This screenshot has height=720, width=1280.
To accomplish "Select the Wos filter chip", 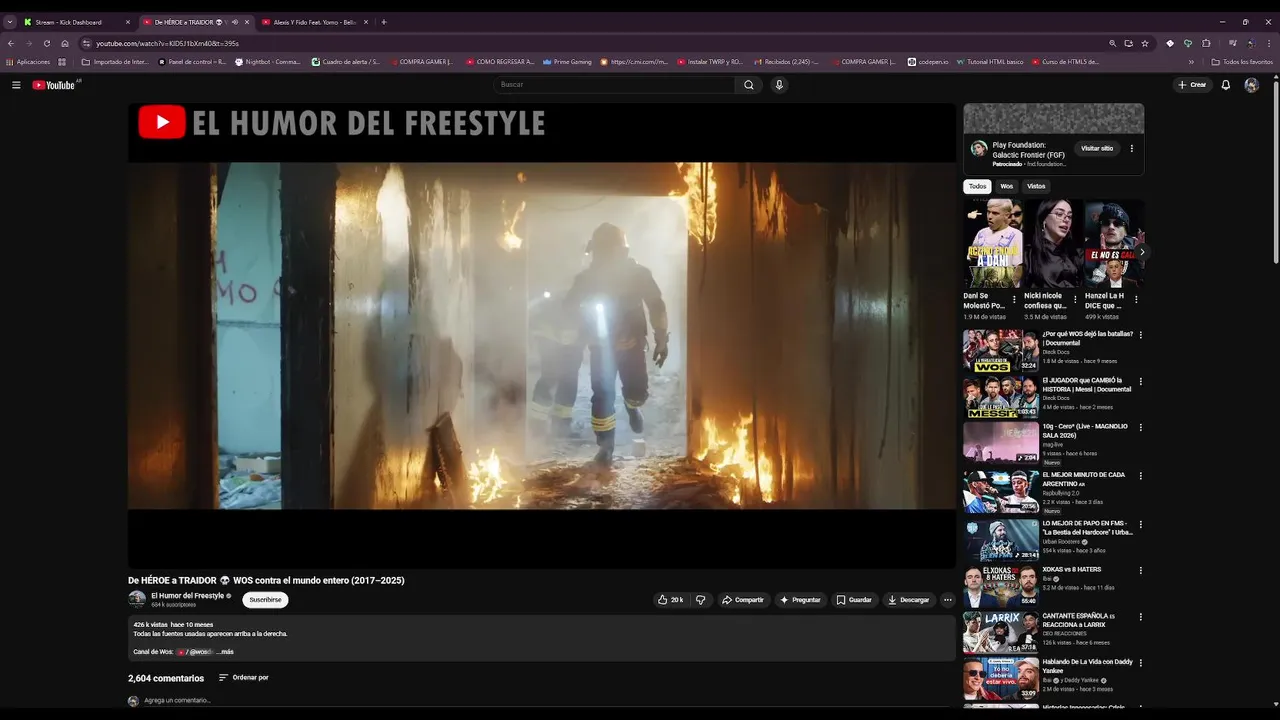I will point(1006,186).
